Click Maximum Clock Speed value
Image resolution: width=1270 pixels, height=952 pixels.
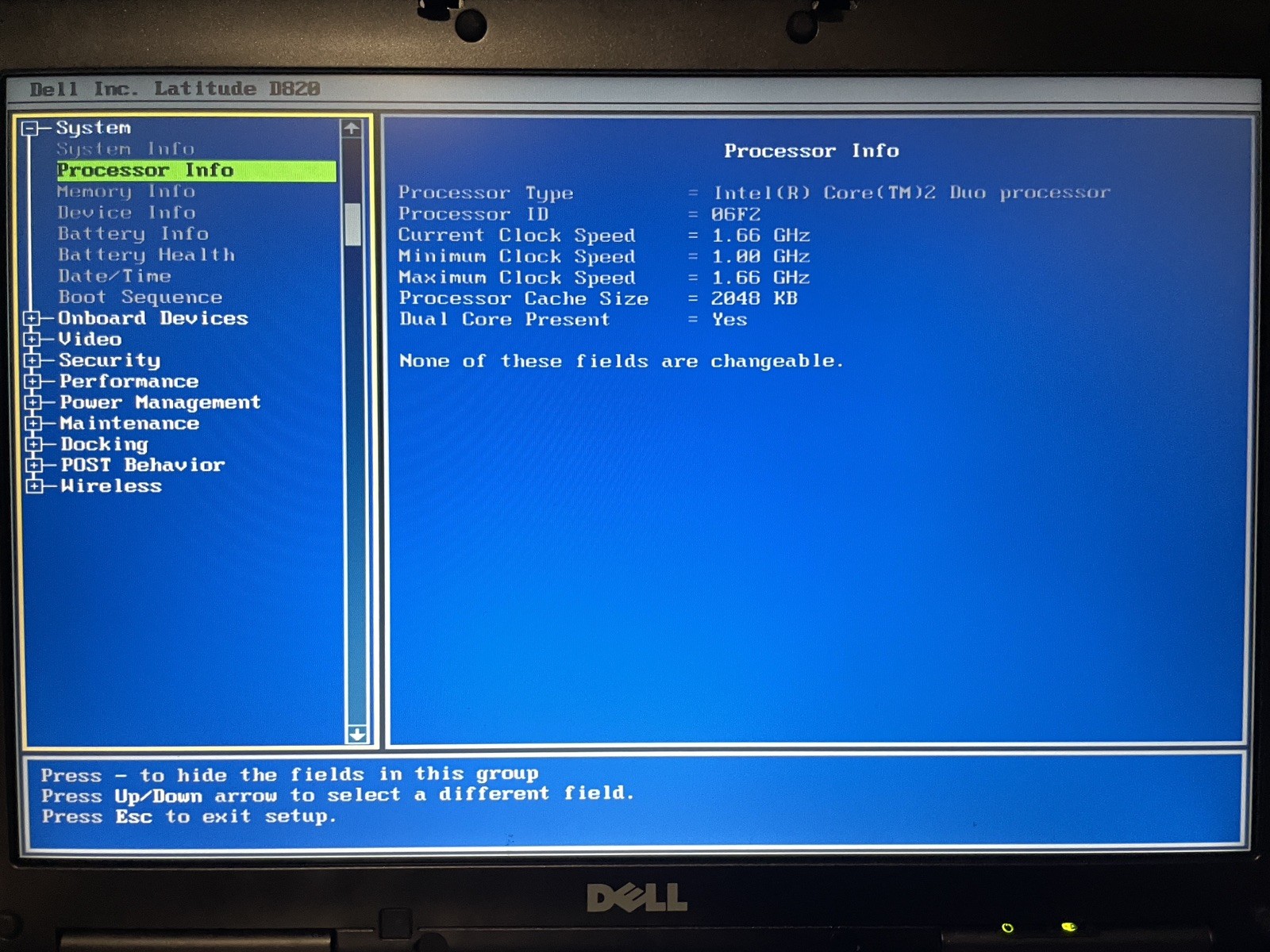(760, 278)
